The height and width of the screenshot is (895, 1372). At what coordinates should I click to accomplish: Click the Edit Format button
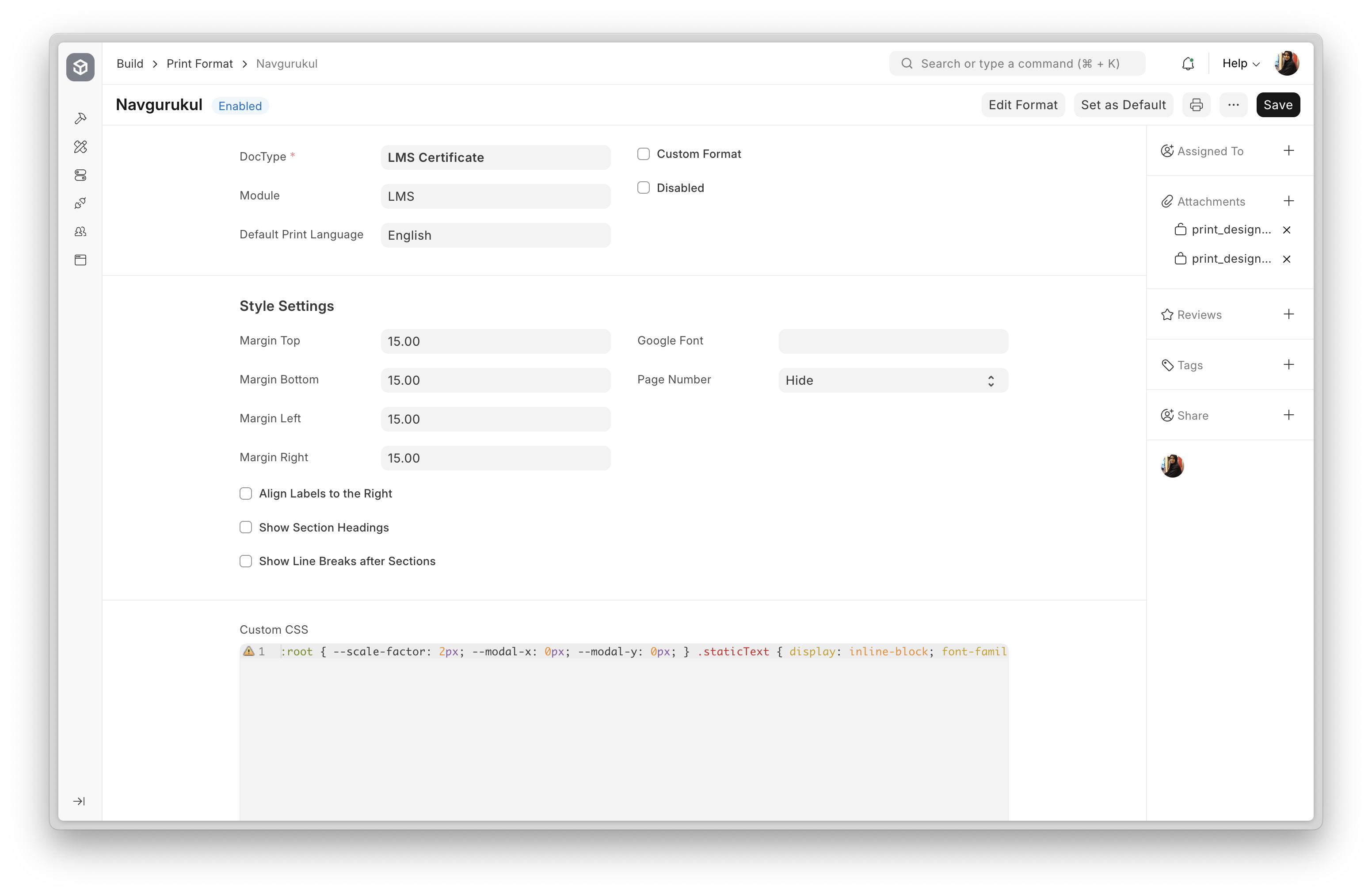coord(1023,105)
